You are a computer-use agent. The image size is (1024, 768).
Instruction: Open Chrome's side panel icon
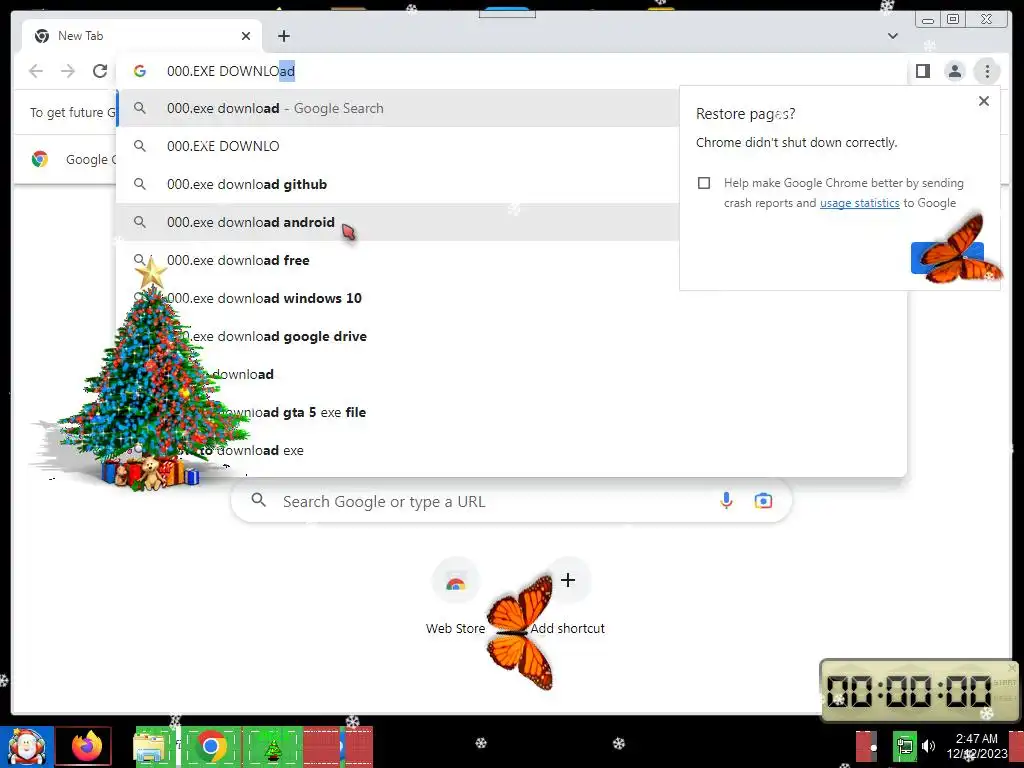coord(923,71)
